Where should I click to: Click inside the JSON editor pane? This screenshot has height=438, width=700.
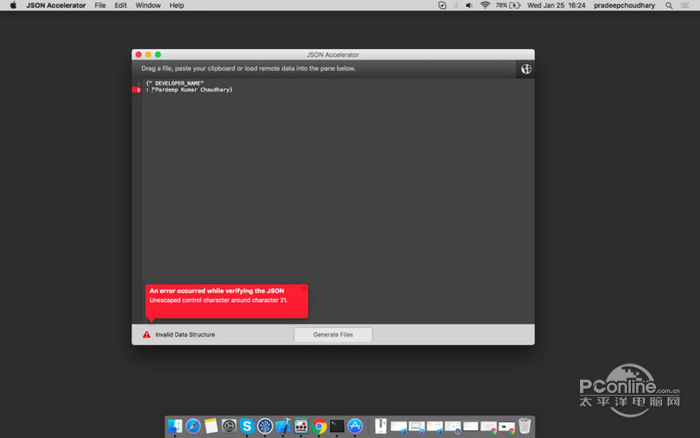click(338, 201)
